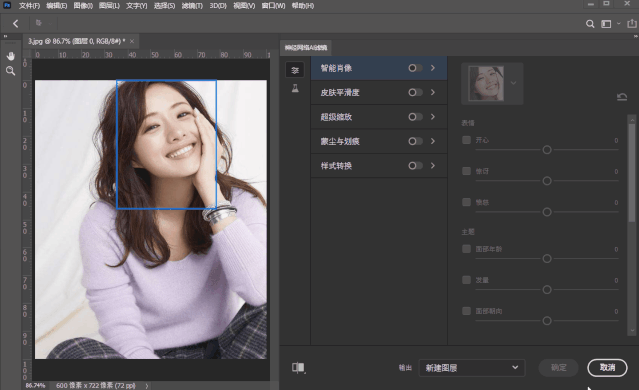
Task: Click the 确定 button
Action: coord(559,368)
